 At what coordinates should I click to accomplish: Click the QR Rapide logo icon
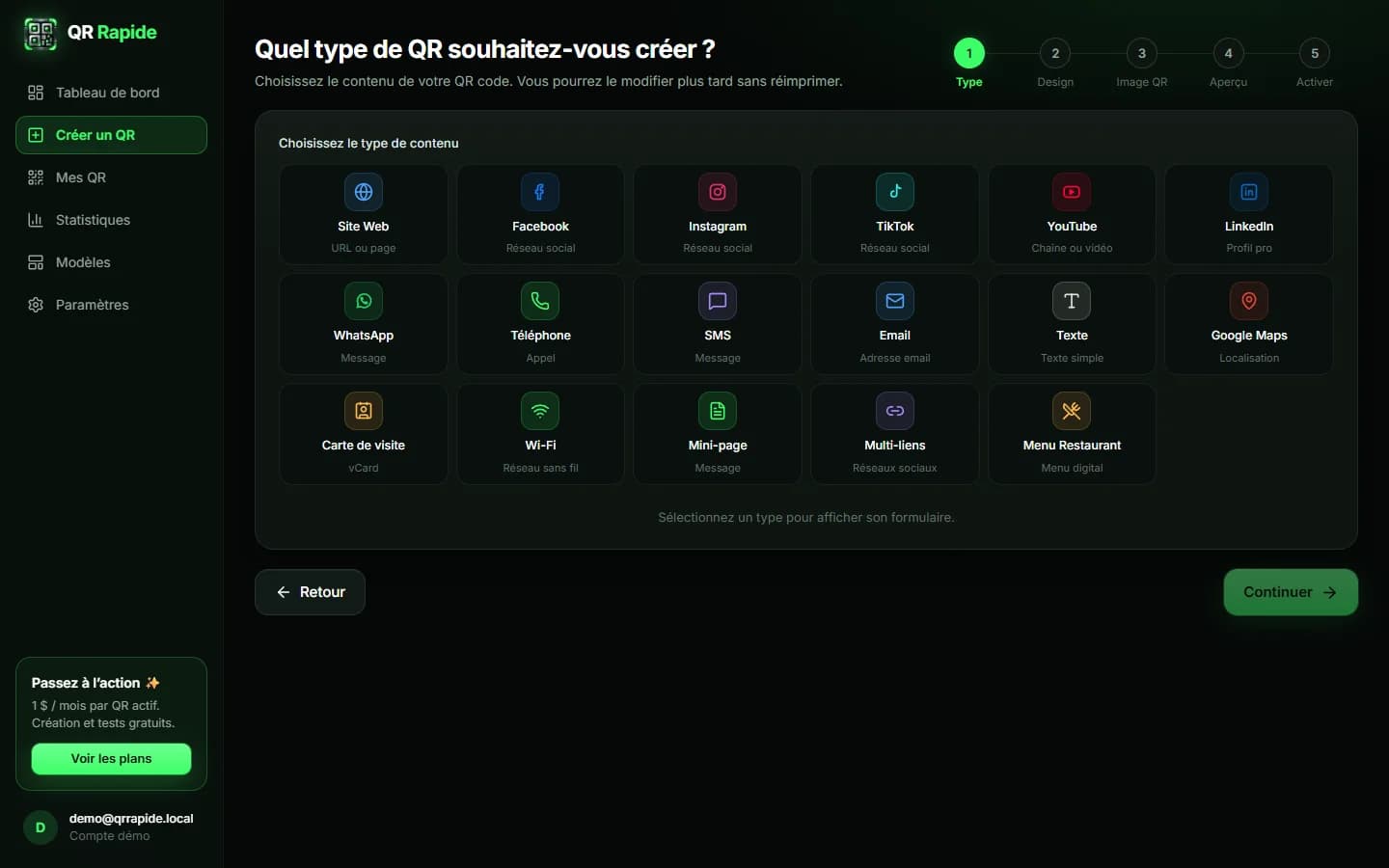(x=41, y=34)
